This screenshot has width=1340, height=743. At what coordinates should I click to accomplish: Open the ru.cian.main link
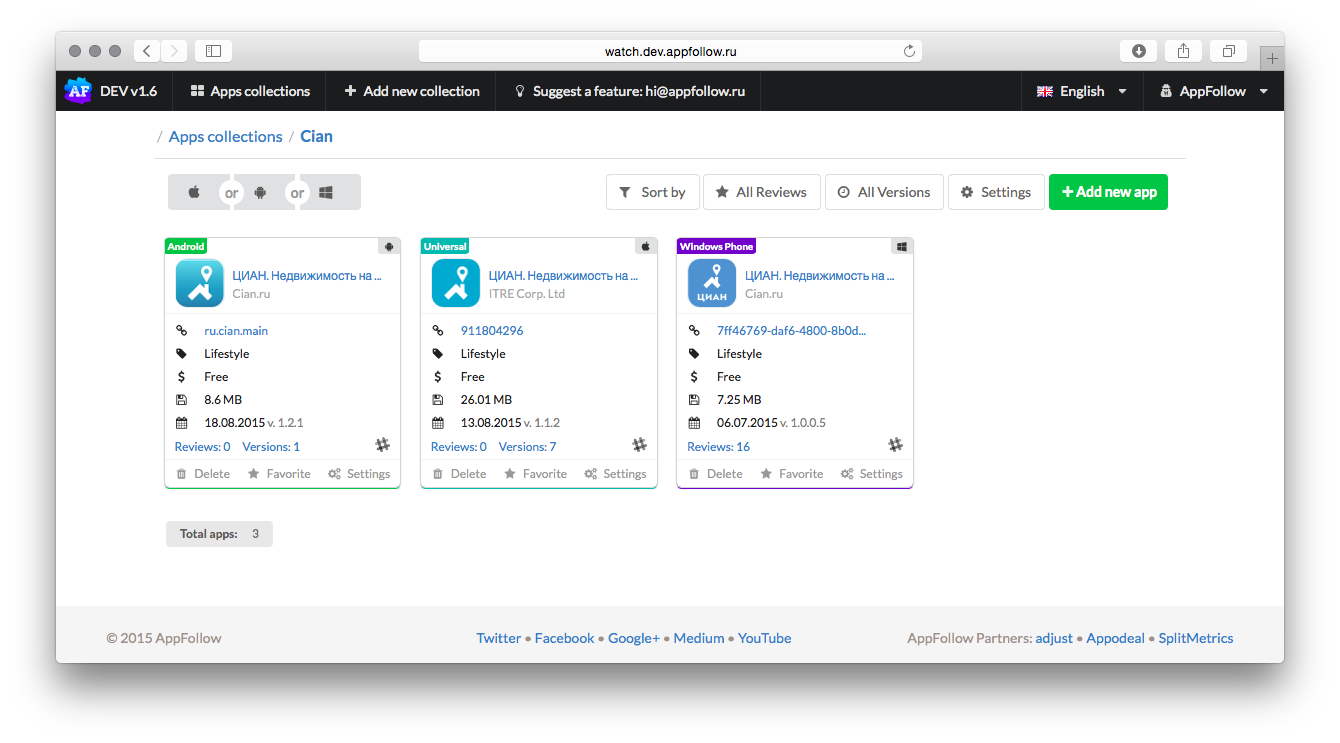pos(236,331)
